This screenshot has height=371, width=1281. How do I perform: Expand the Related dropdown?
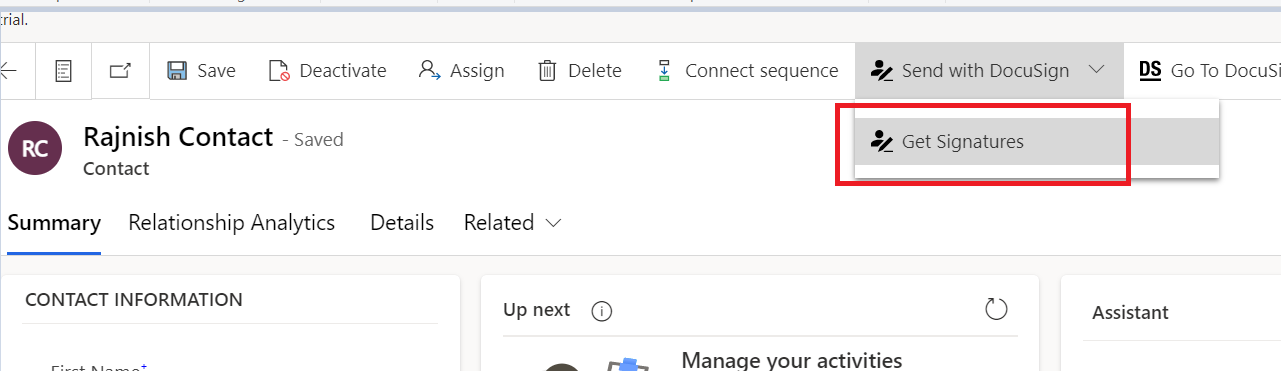(513, 223)
